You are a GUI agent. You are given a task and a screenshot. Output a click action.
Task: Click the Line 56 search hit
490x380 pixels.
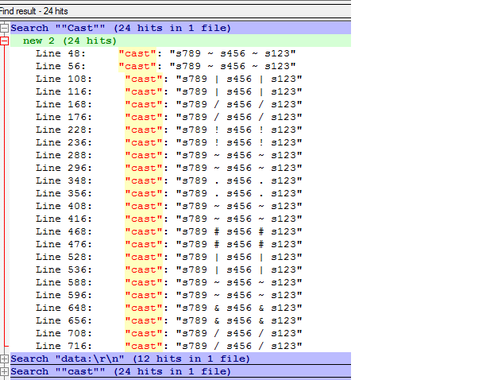point(166,66)
